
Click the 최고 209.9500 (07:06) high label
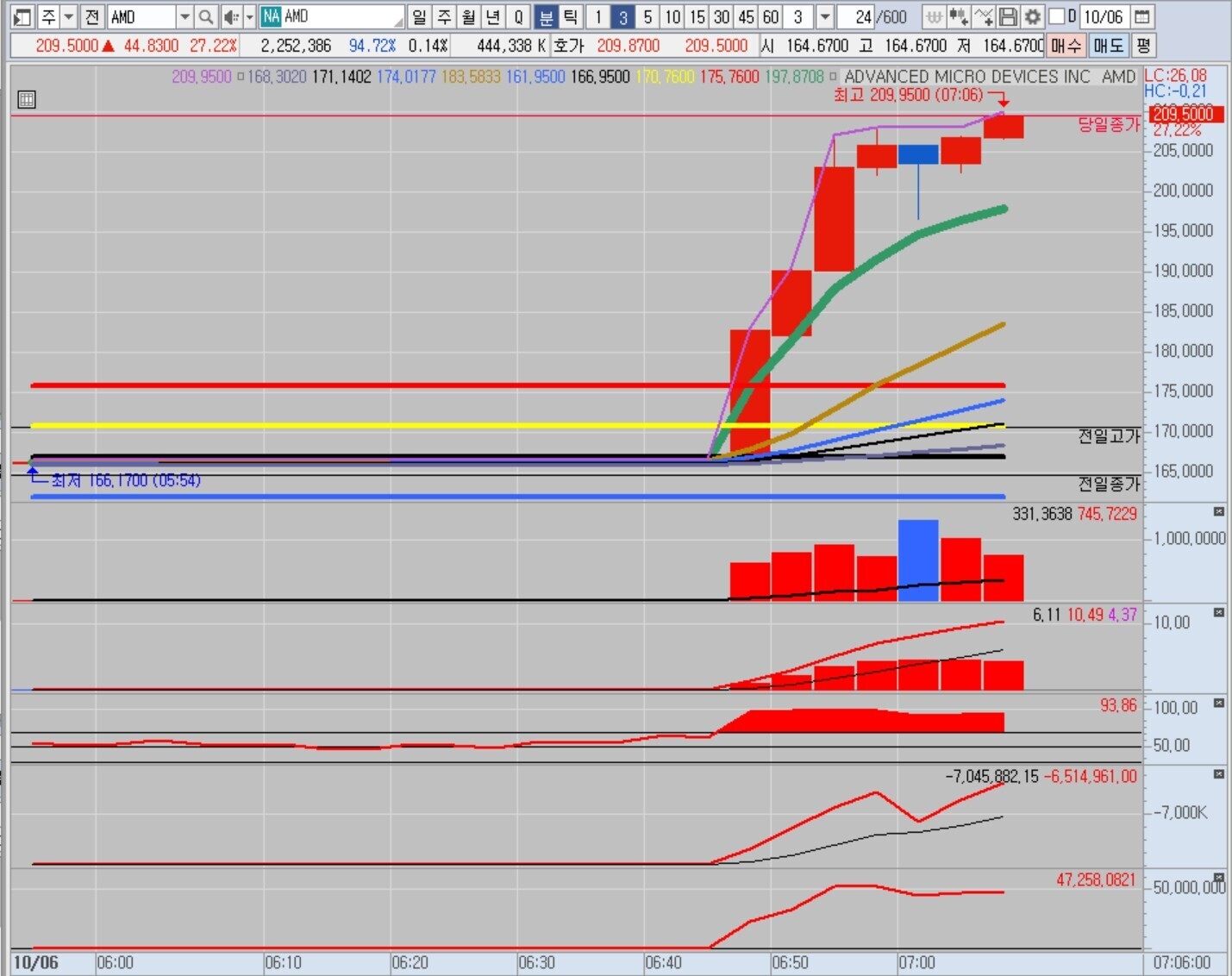point(908,95)
